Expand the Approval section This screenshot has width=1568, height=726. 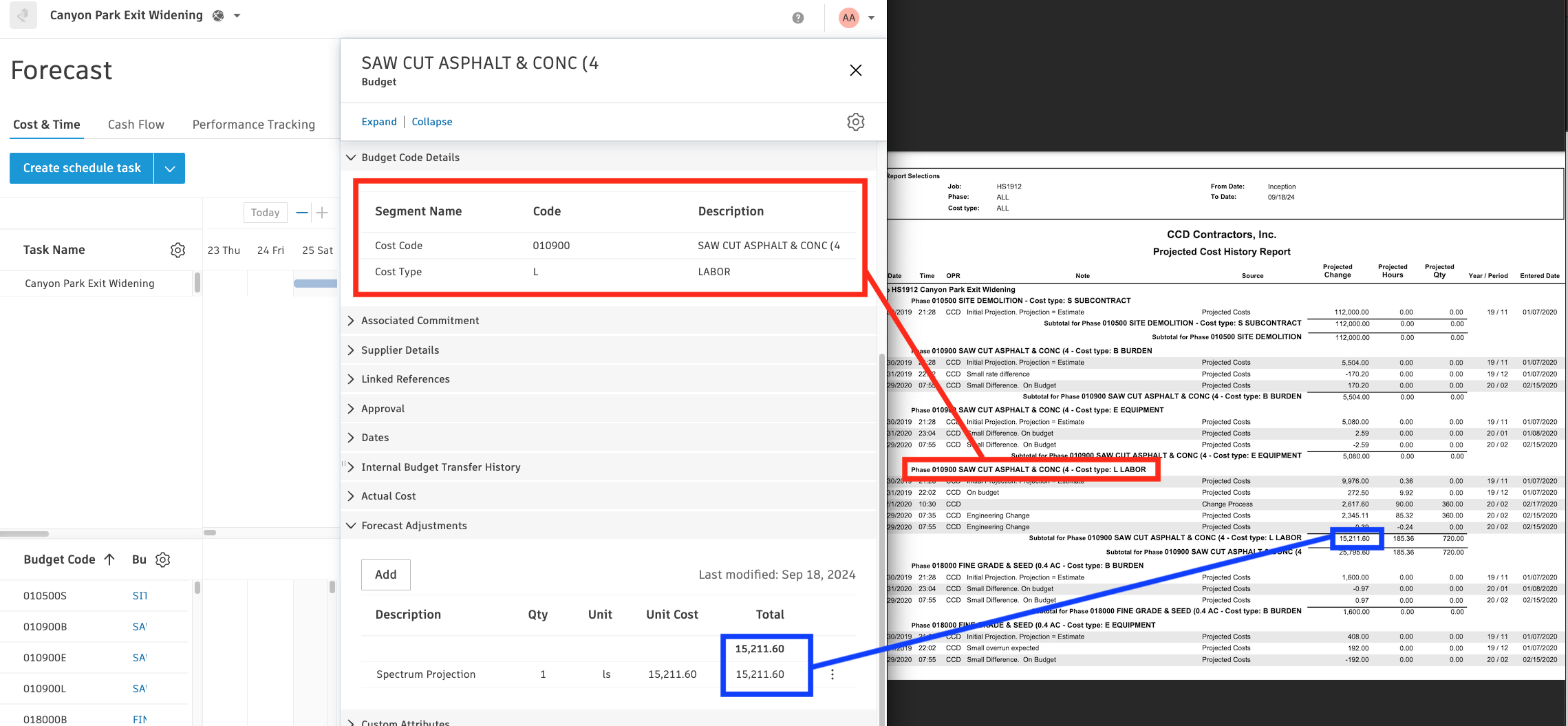point(351,409)
